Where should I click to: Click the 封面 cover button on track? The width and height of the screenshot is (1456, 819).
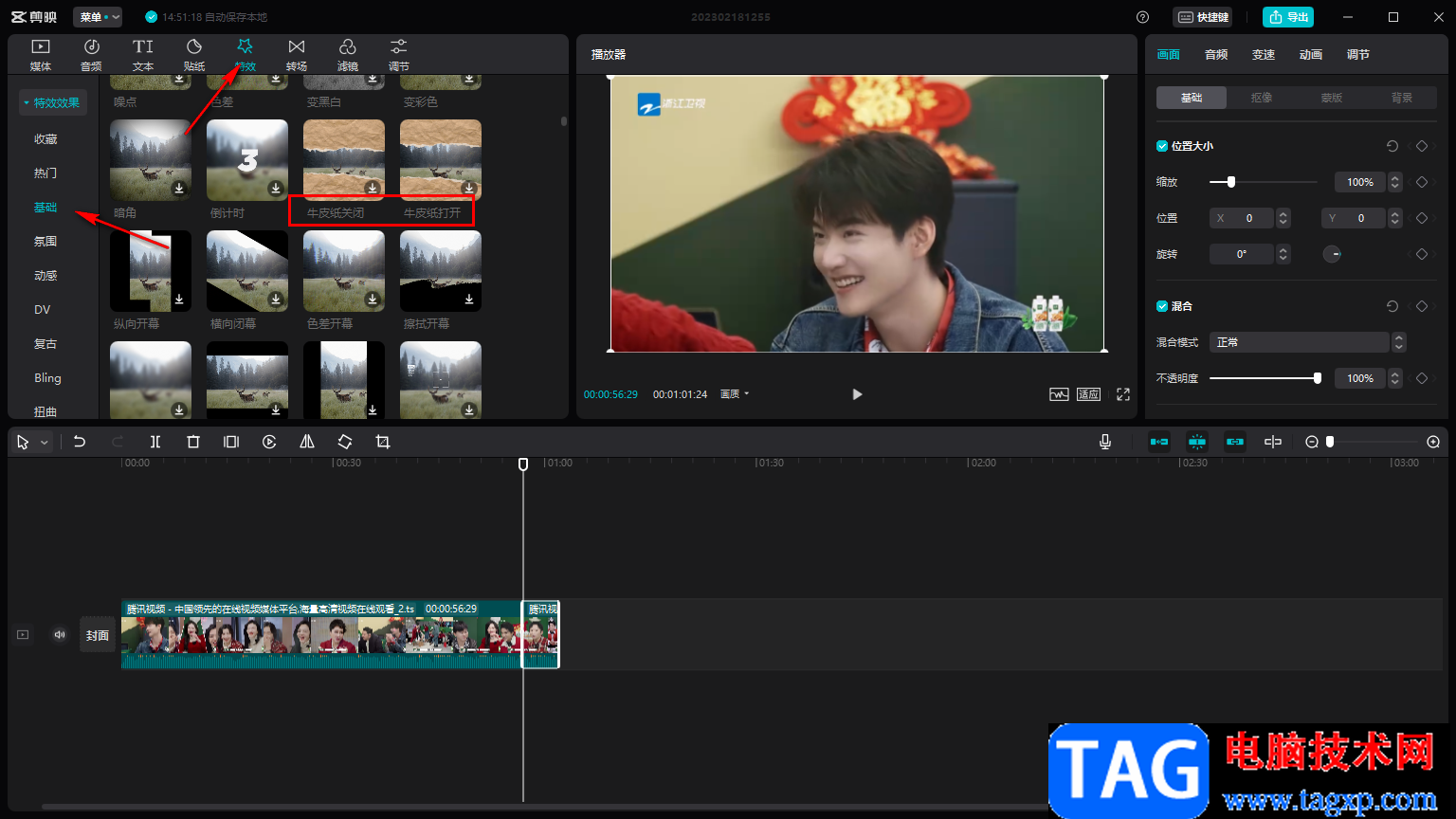click(98, 635)
